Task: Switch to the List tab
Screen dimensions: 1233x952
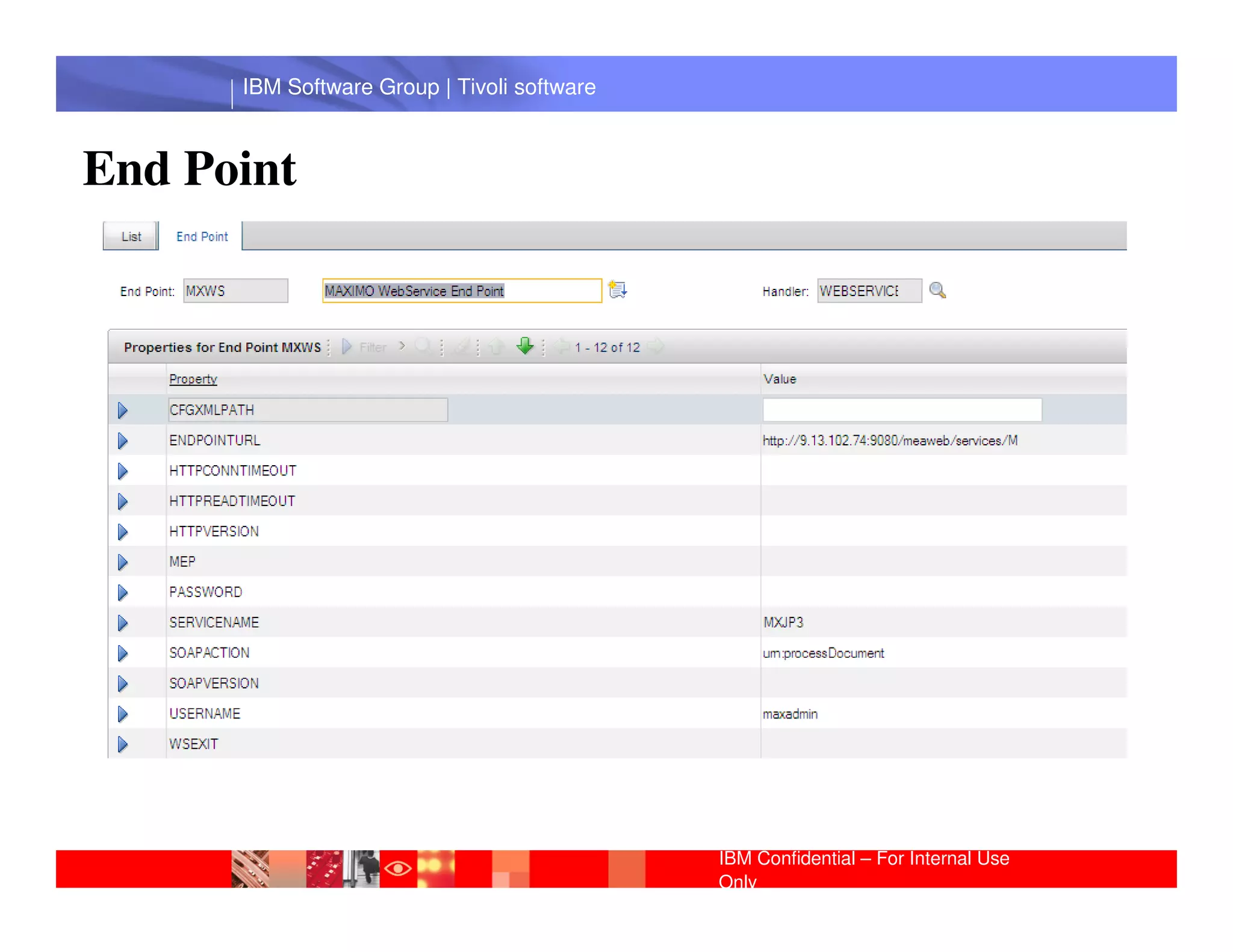Action: coord(131,236)
